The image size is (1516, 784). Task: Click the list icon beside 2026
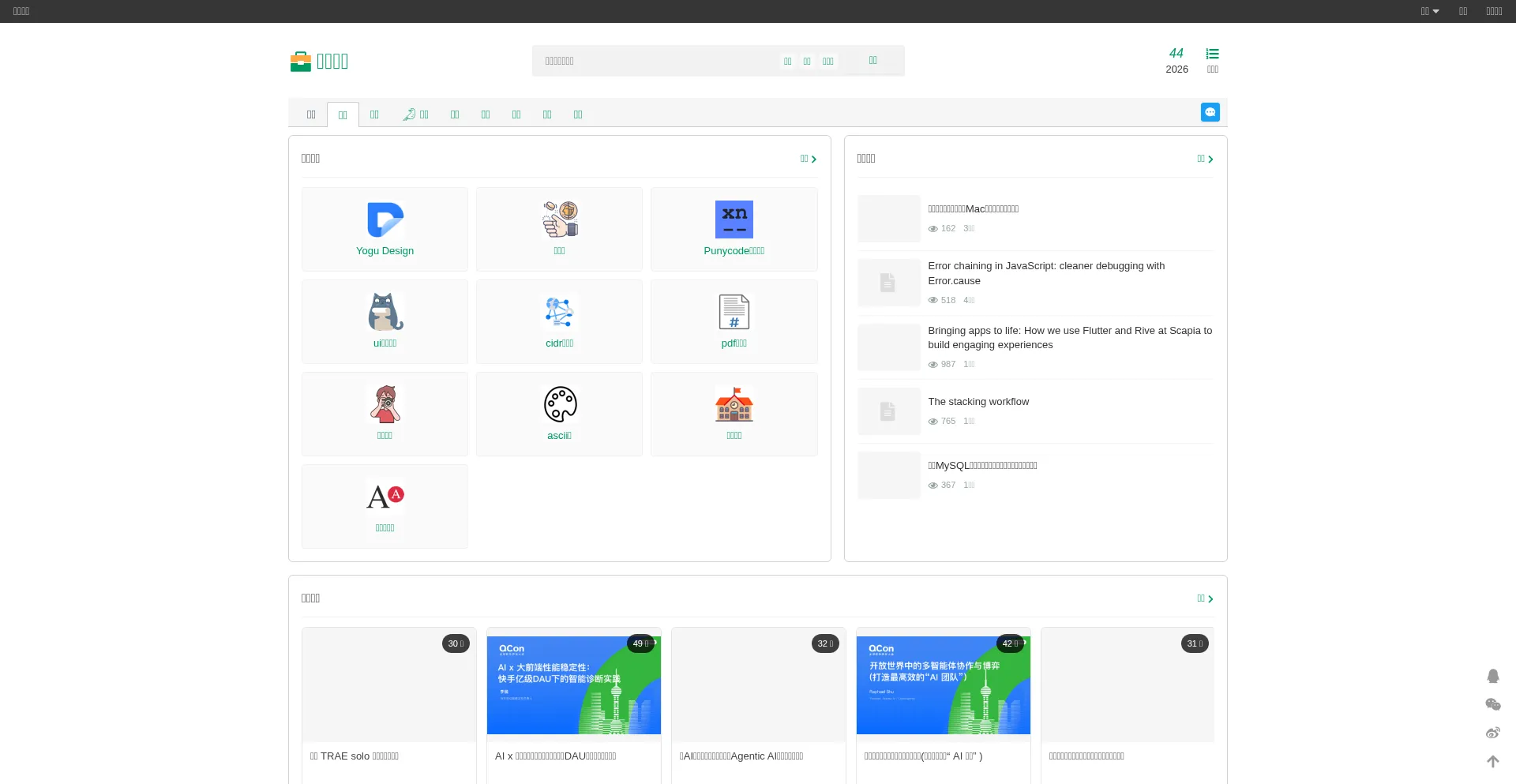(x=1212, y=54)
